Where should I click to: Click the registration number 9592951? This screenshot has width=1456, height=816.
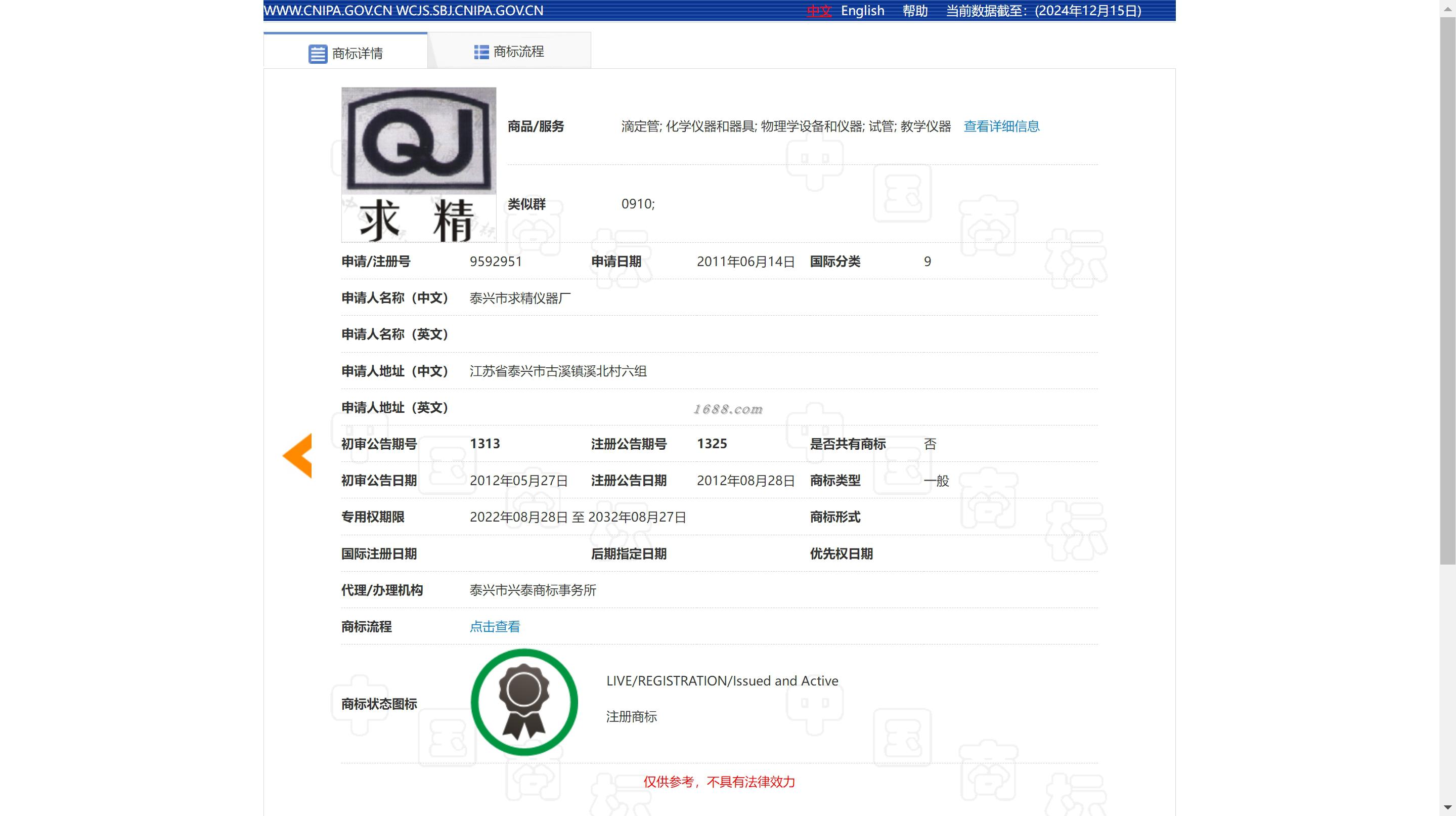496,261
